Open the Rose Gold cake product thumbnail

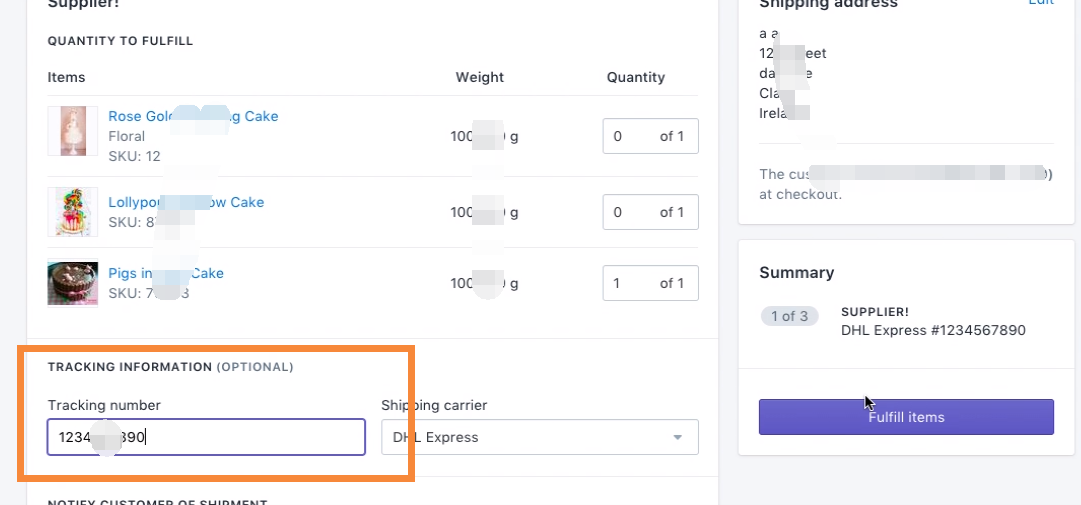point(72,131)
